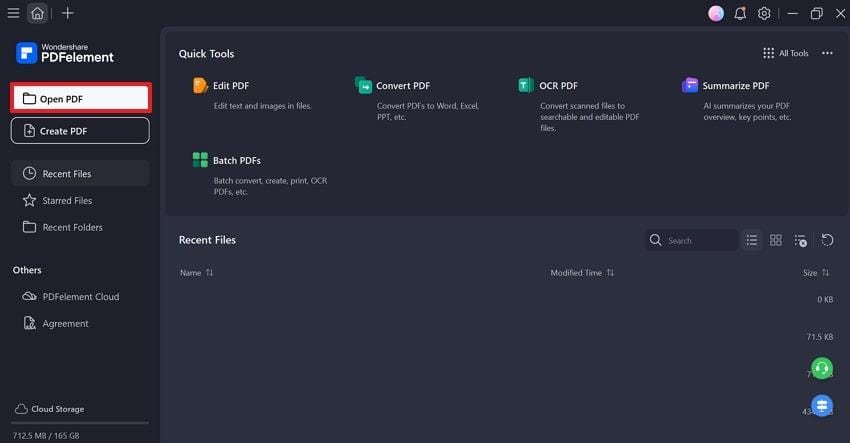Click the Open PDF button
The width and height of the screenshot is (850, 443).
(80, 98)
